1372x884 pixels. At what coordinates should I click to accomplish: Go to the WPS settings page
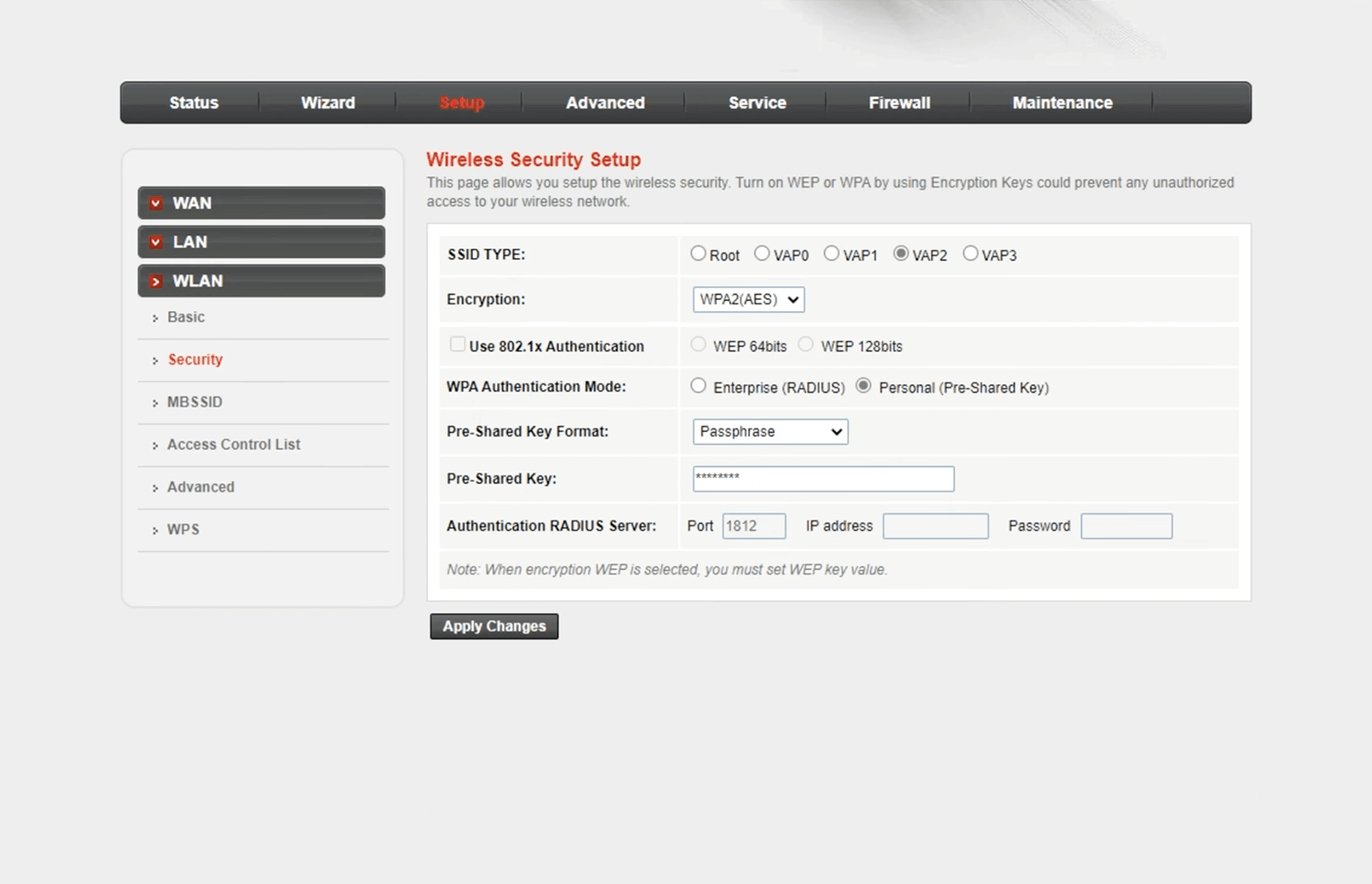point(183,530)
